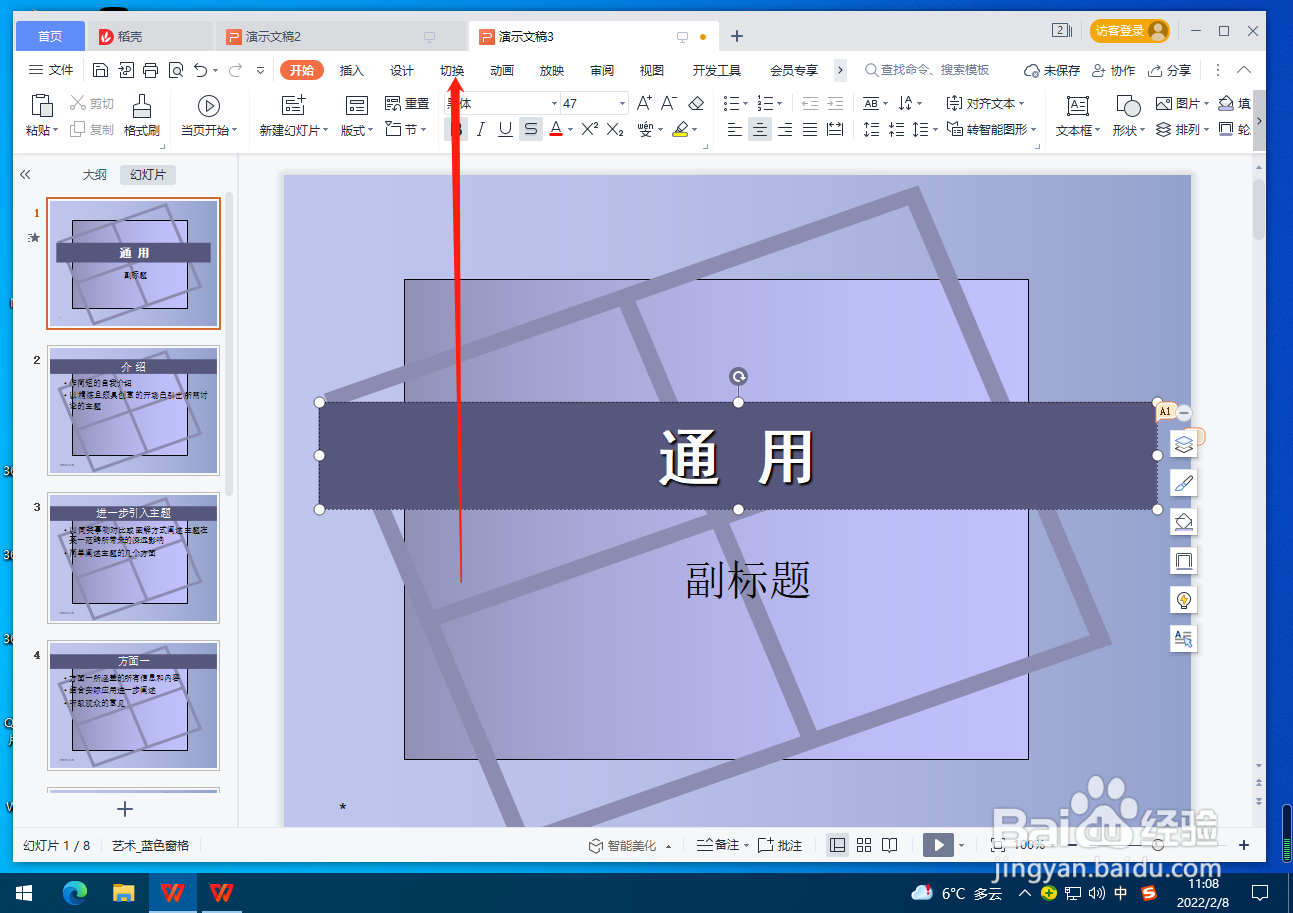Decrease font size with A- icon
1293x913 pixels.
tap(669, 103)
